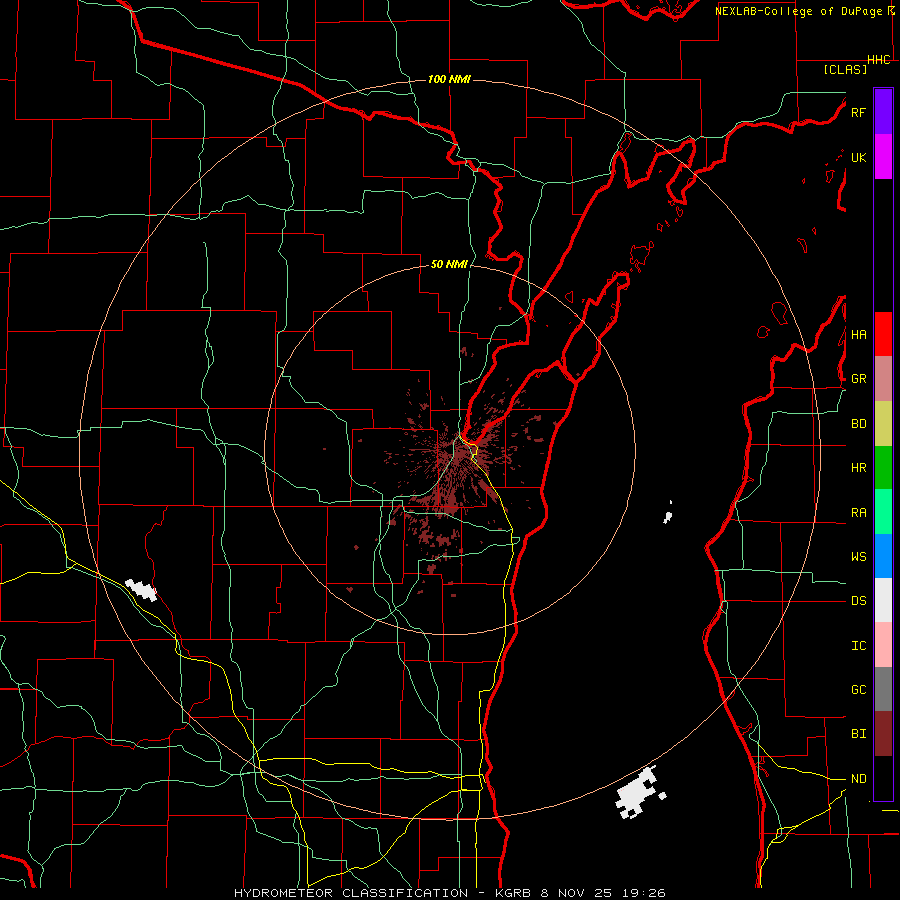This screenshot has height=900, width=900.
Task: Click the large white echo over the lake
Action: (639, 792)
